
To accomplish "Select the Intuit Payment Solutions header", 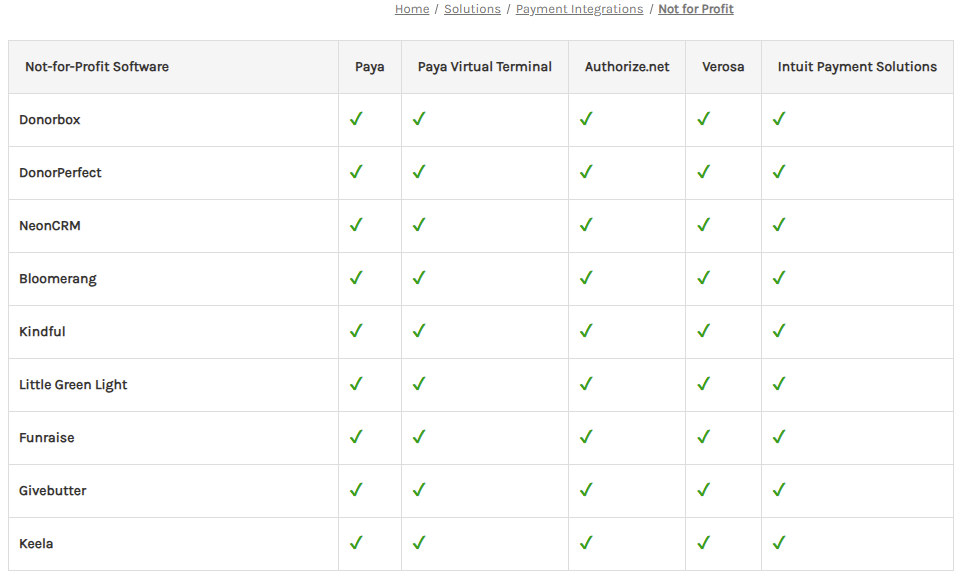I will [x=857, y=67].
